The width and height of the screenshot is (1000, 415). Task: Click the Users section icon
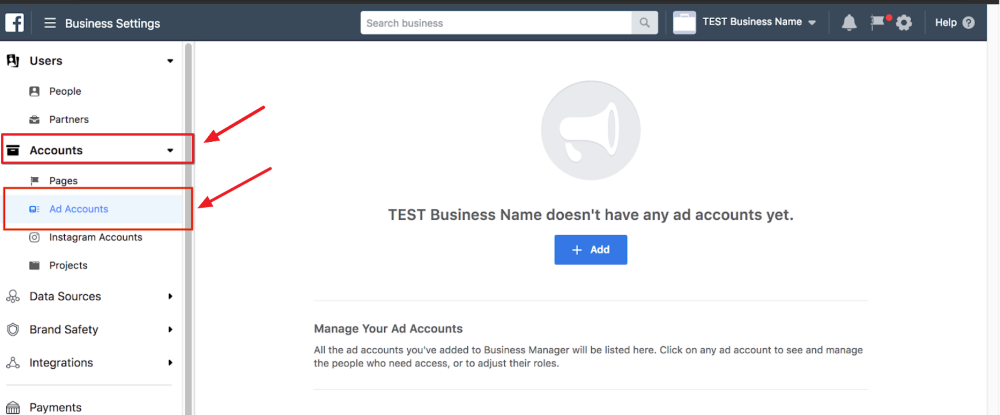pos(13,61)
